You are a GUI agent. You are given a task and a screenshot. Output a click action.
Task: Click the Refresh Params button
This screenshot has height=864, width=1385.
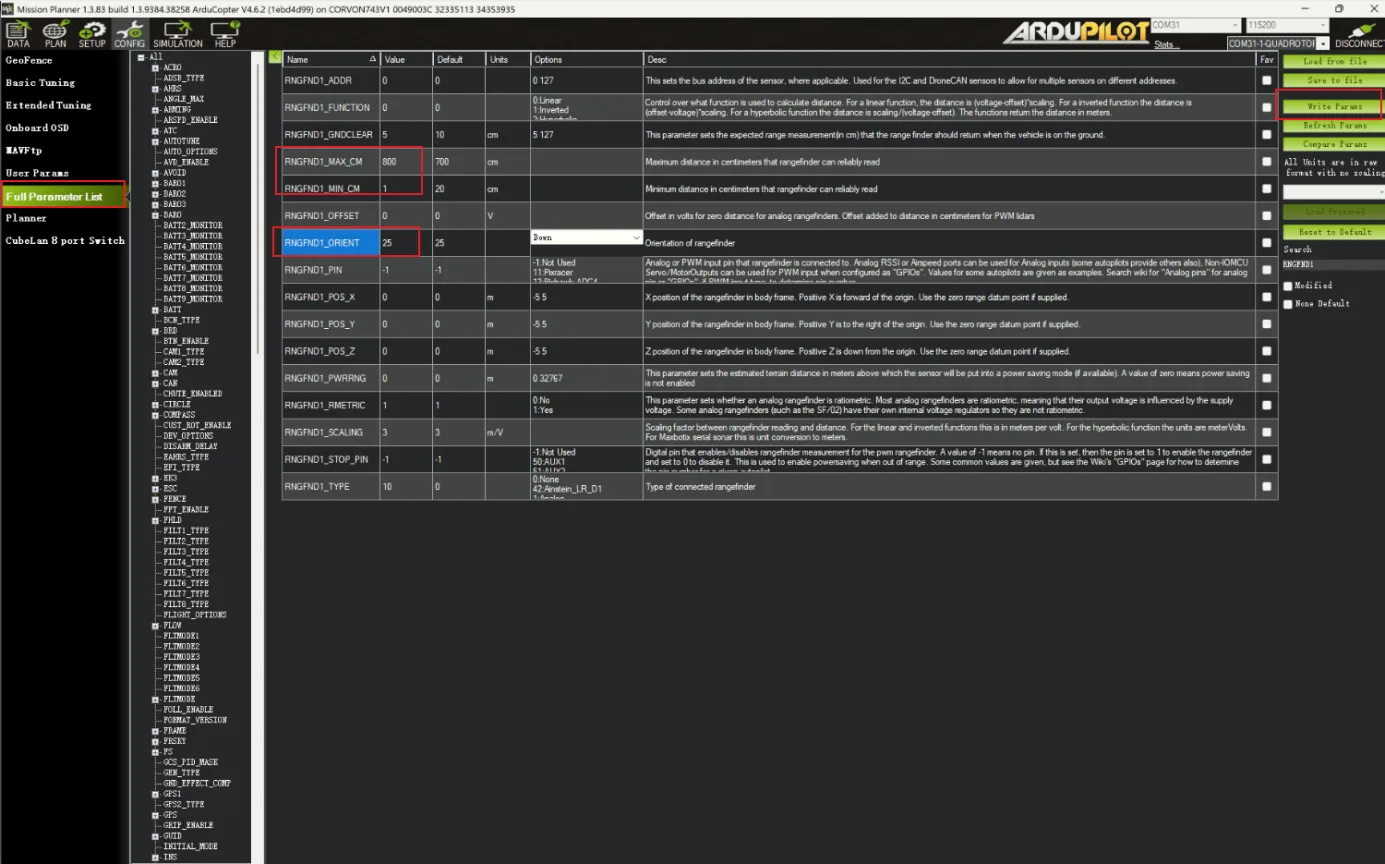coord(1334,126)
